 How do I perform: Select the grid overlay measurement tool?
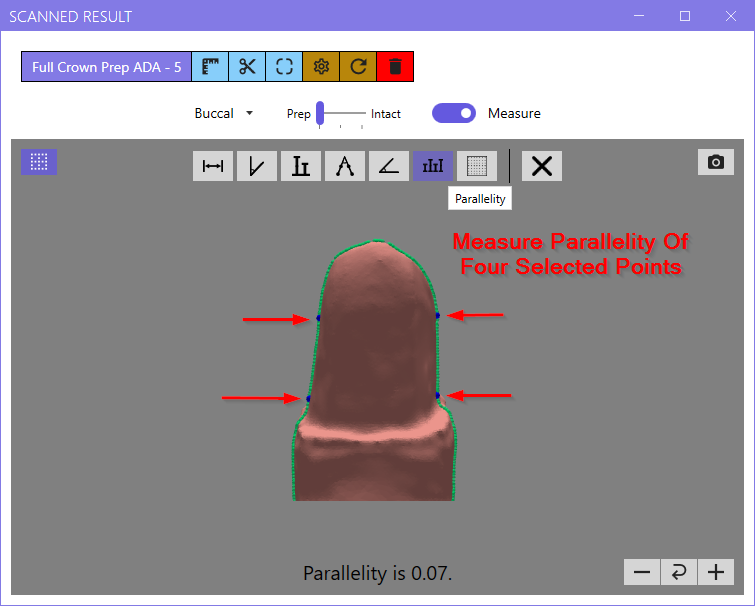[x=477, y=166]
